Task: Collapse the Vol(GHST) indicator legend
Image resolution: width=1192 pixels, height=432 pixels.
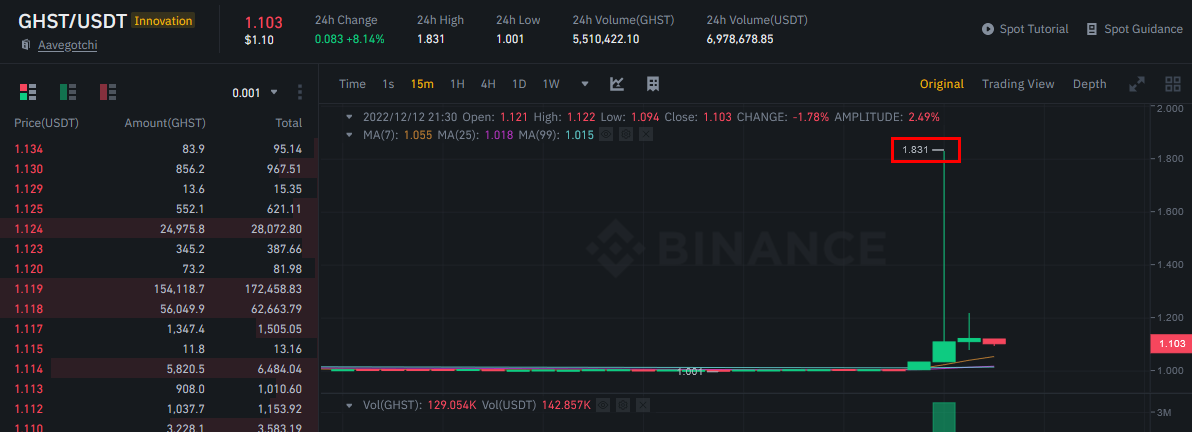Action: 349,405
